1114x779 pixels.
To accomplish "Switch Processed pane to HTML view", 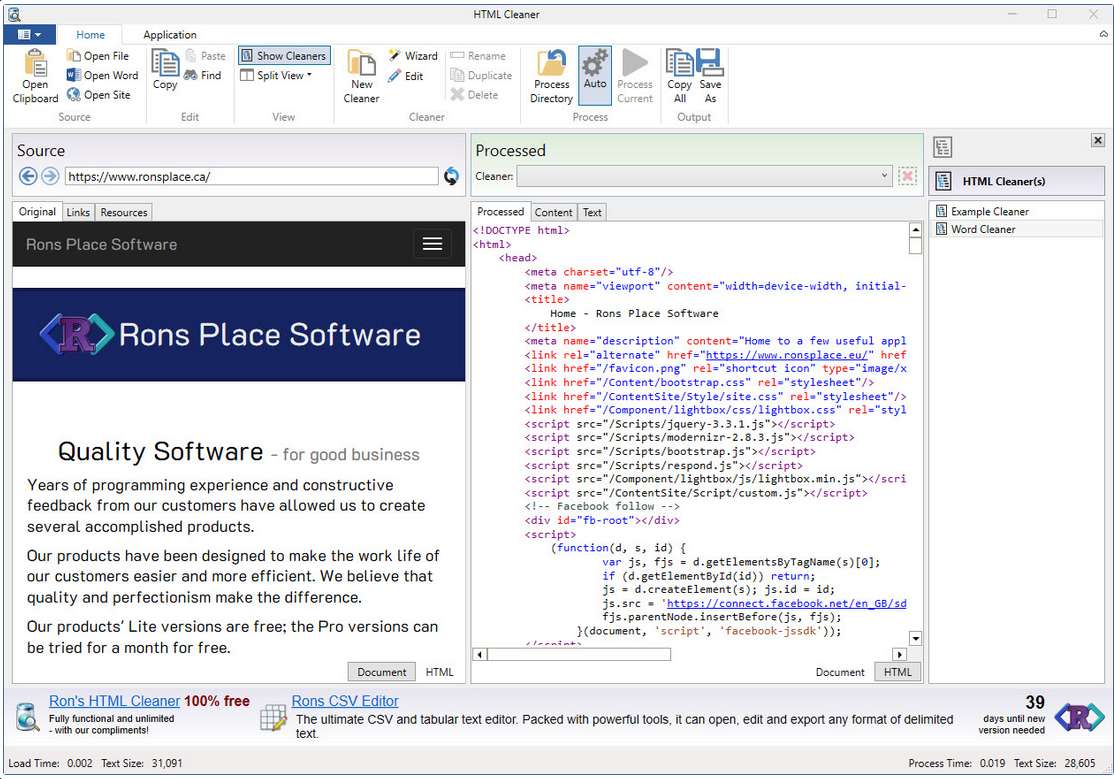I will [x=897, y=672].
